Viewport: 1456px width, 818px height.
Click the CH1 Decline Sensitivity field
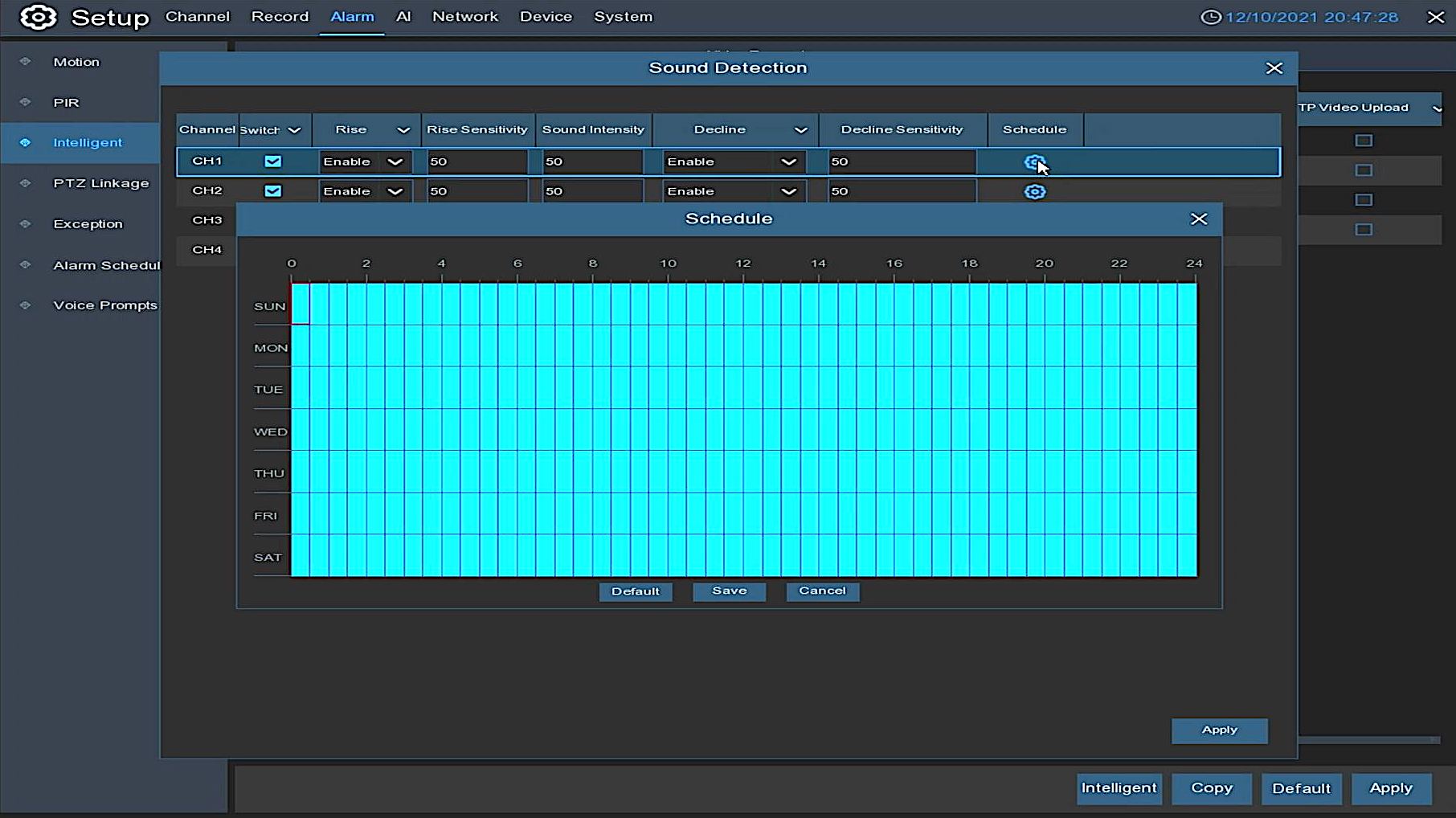click(x=902, y=162)
